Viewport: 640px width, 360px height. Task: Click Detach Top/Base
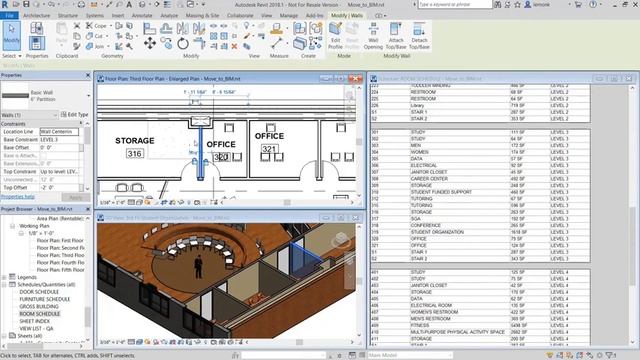(x=419, y=36)
